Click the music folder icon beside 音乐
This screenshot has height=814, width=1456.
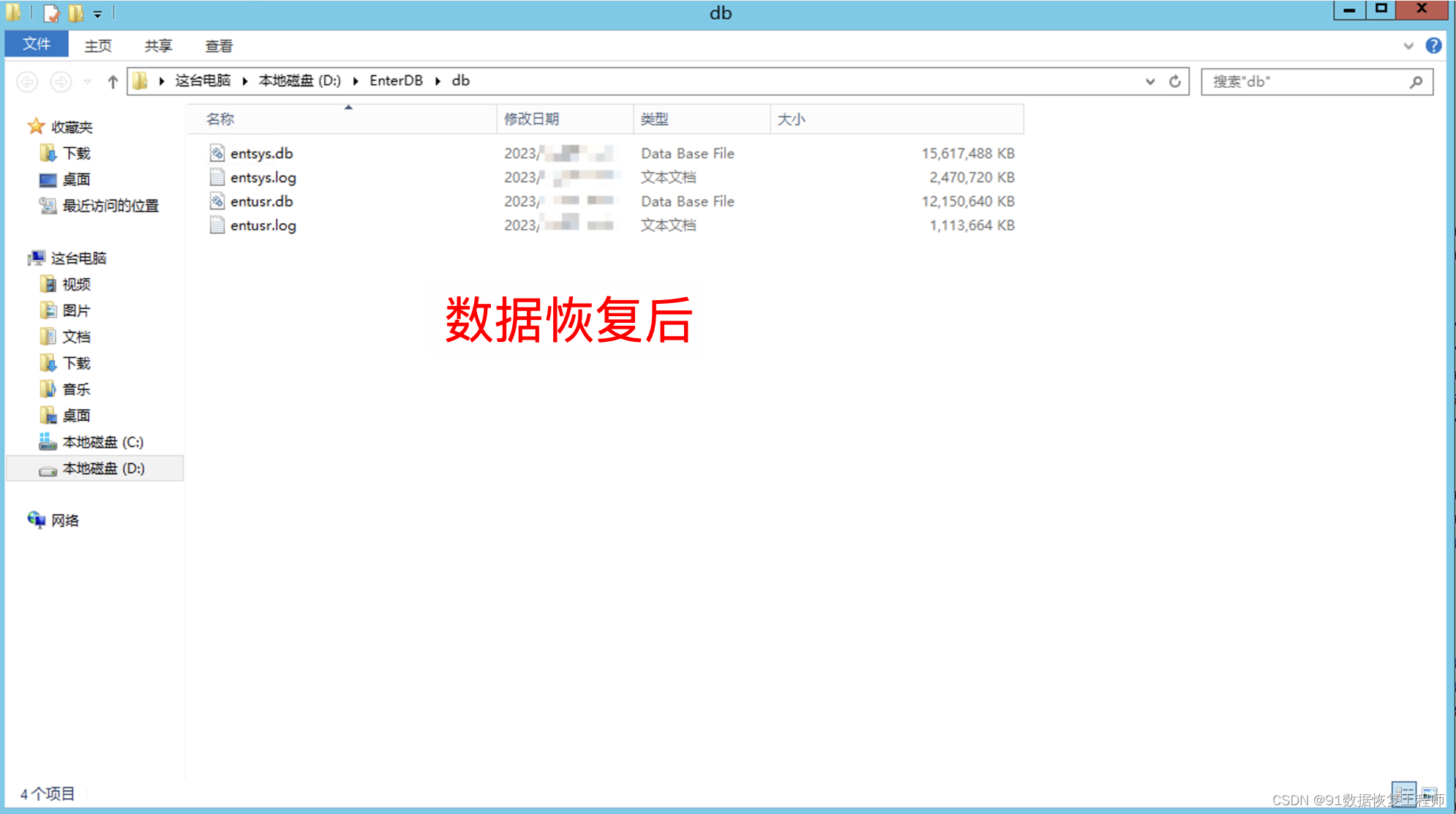[48, 389]
